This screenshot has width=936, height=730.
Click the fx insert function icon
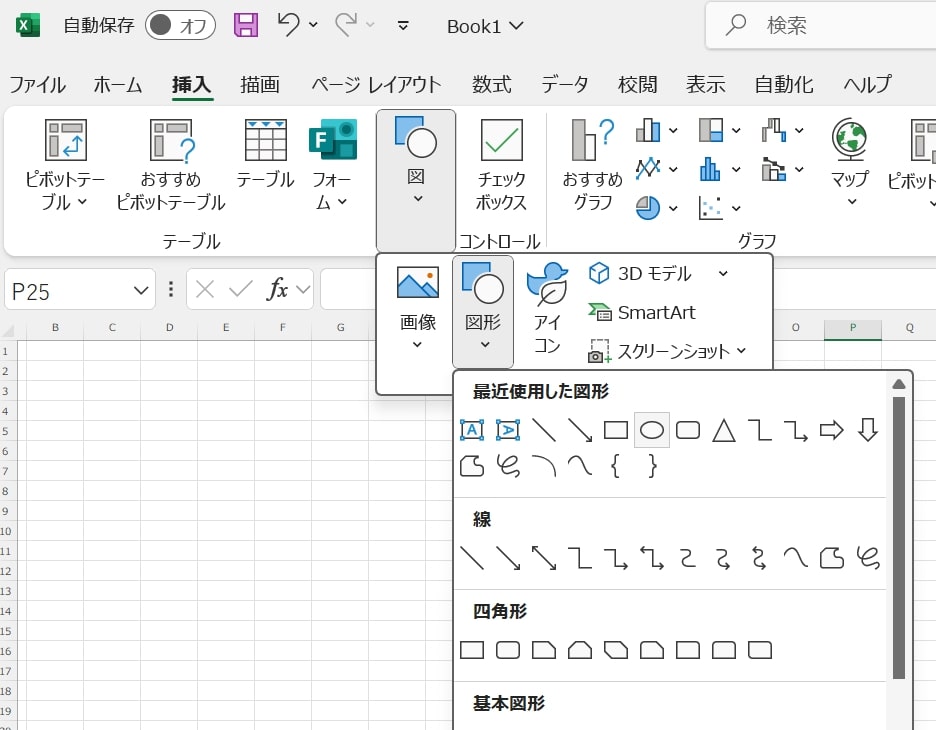[278, 289]
